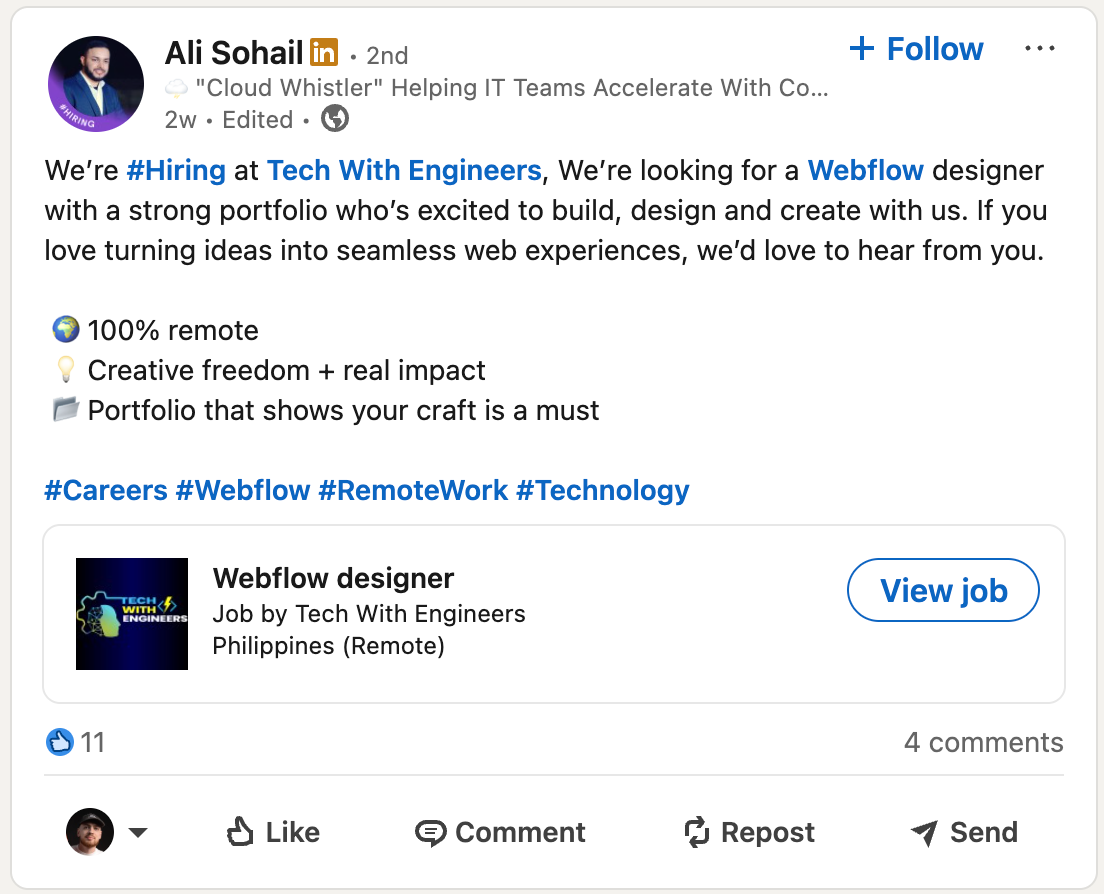The width and height of the screenshot is (1104, 894).
Task: Click the thumbs-up reaction icon showing 11 likes
Action: click(x=60, y=742)
